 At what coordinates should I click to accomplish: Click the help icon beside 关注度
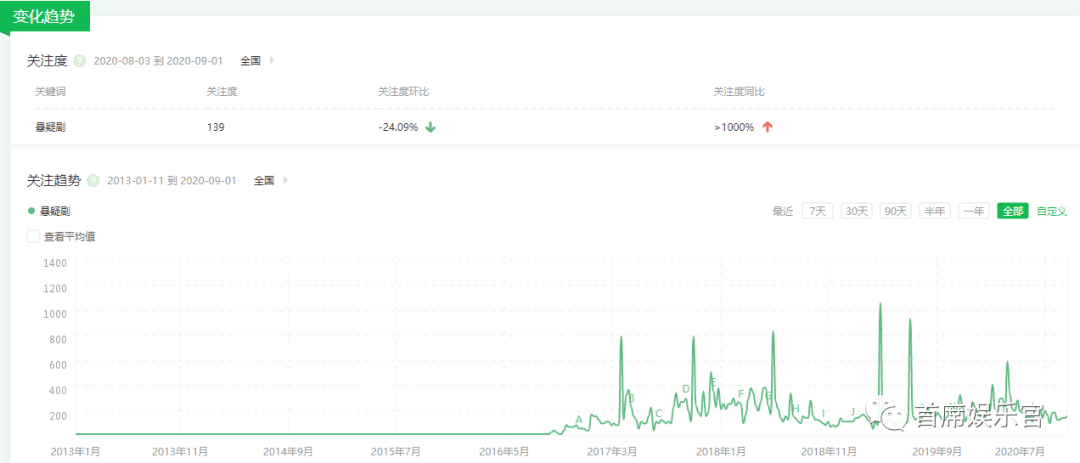point(80,61)
